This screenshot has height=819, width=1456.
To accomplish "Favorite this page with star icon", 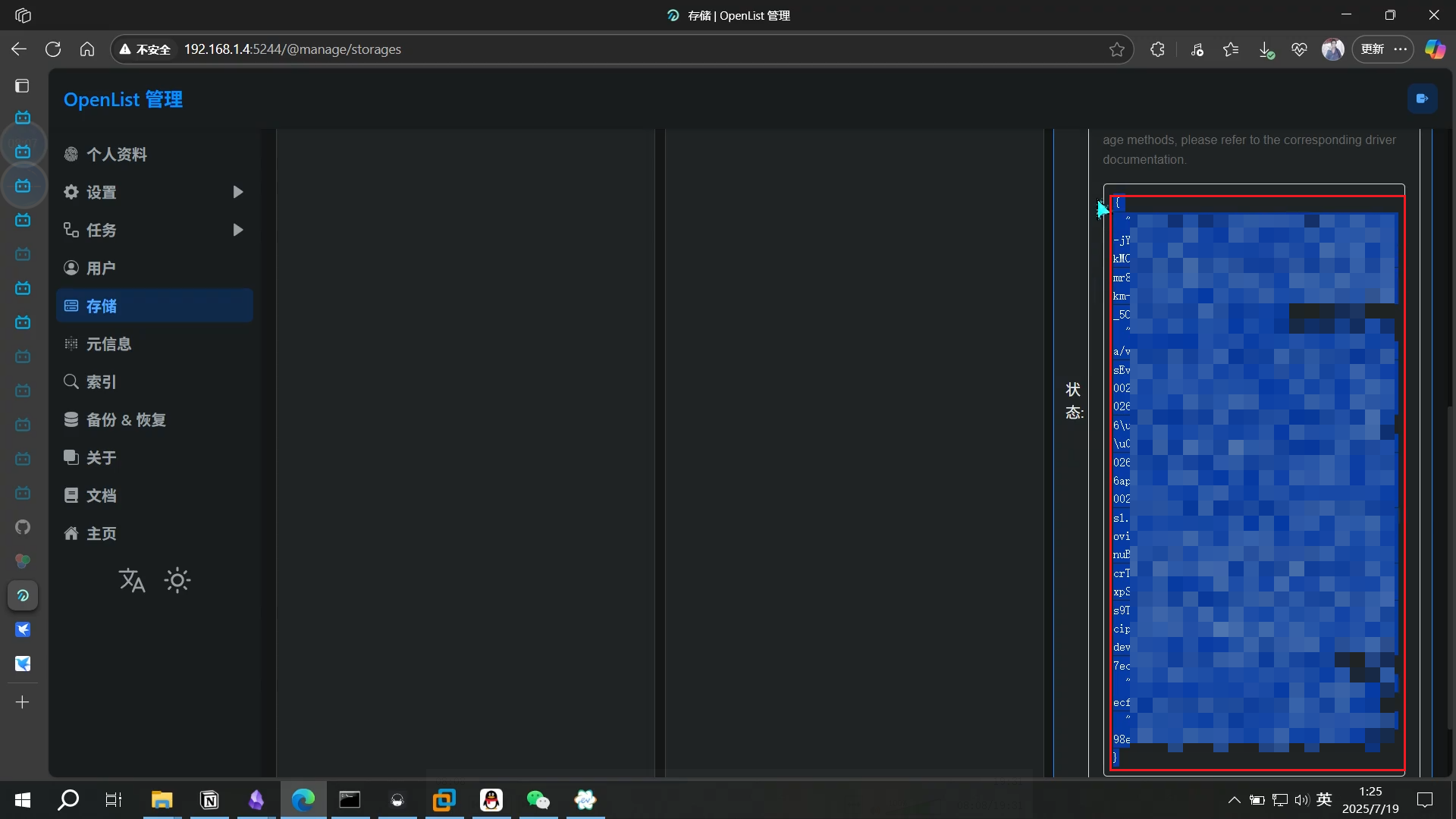I will pos(1116,49).
